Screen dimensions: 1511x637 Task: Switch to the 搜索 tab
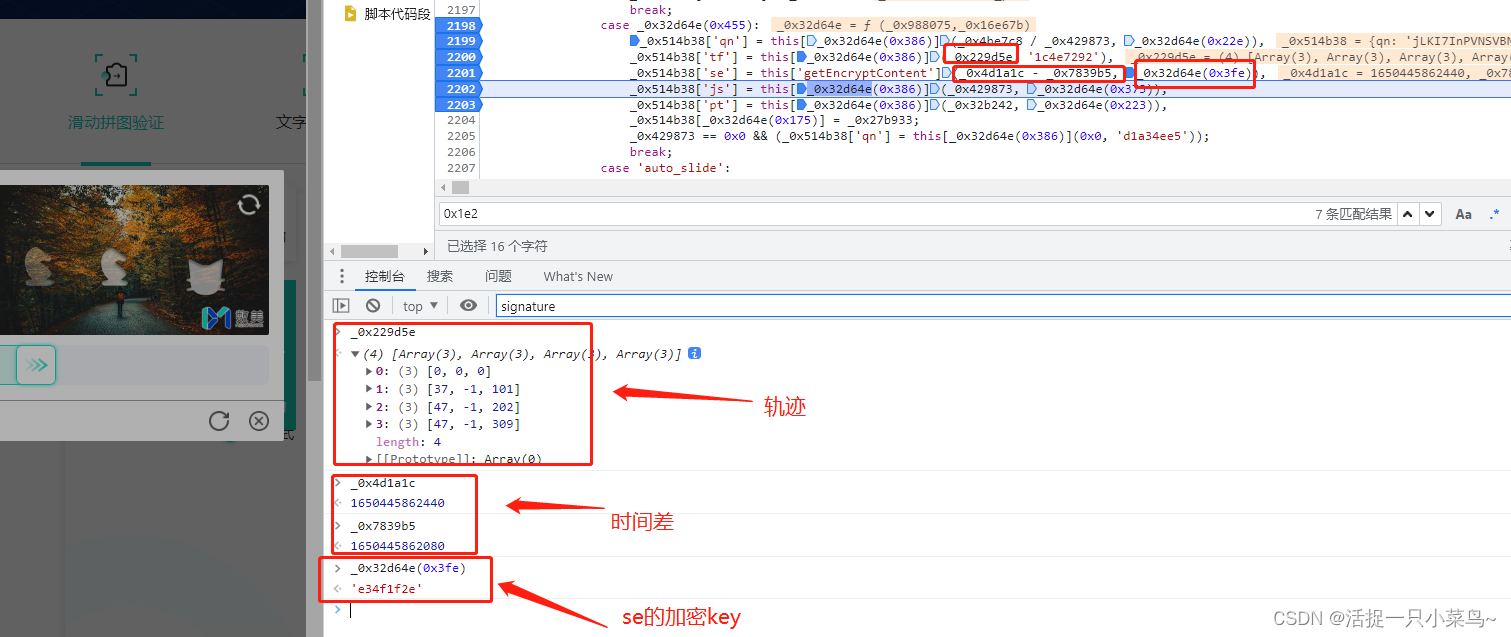coord(440,276)
